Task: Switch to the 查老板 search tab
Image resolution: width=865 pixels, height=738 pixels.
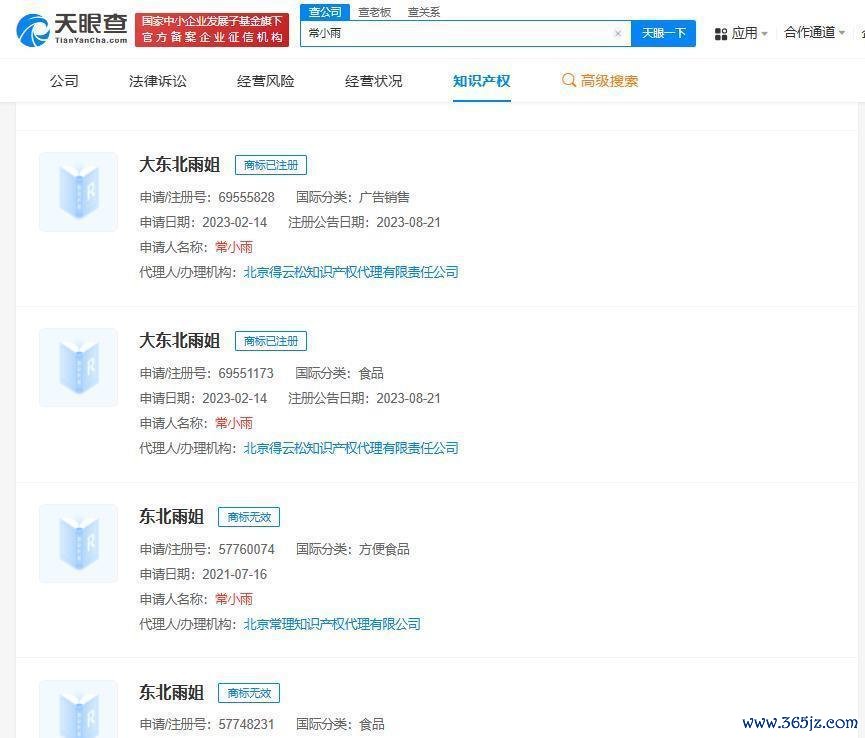Action: pyautogui.click(x=375, y=12)
